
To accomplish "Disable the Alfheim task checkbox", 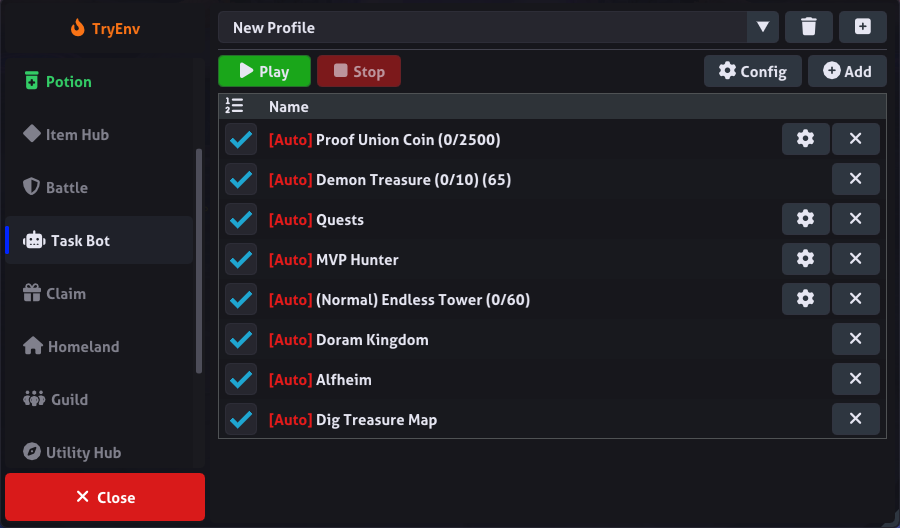I will [241, 379].
